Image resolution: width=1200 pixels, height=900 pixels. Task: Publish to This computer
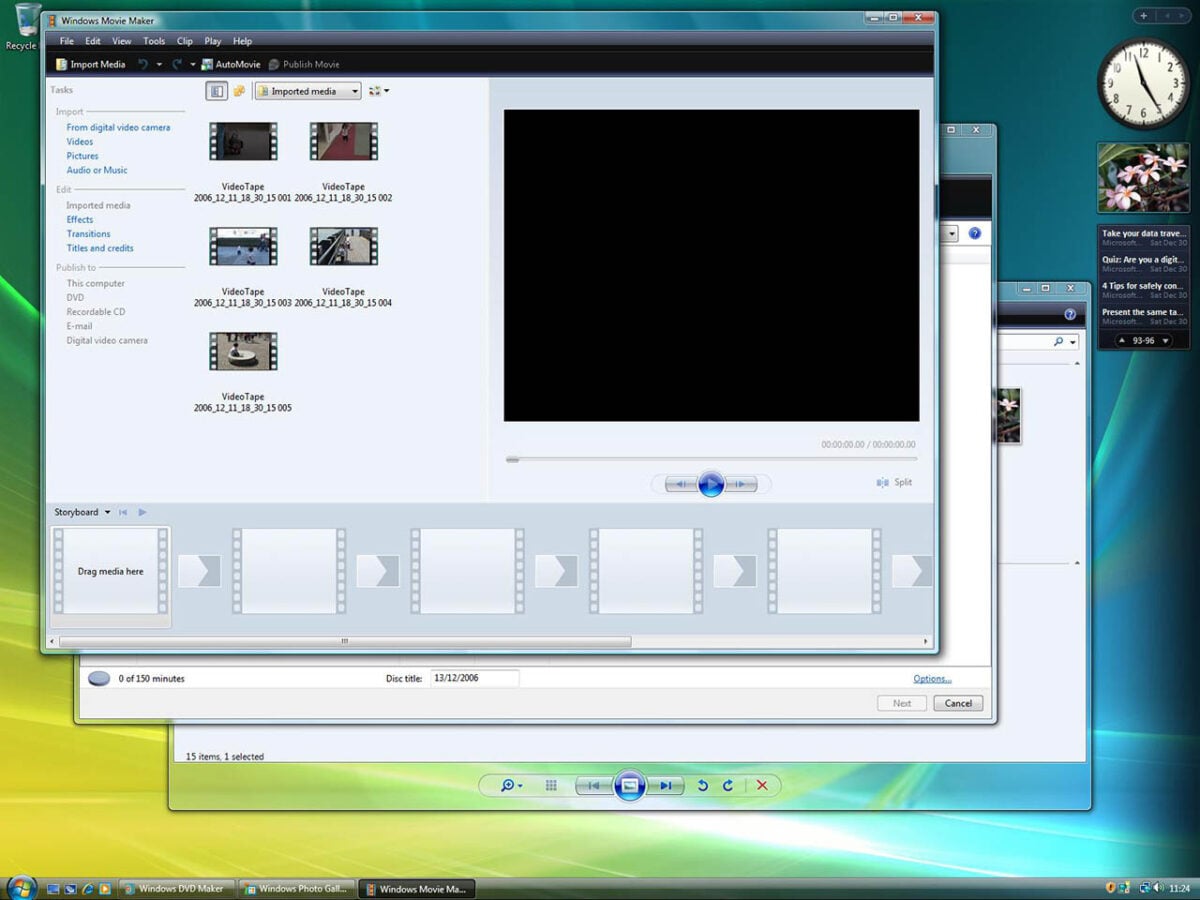click(96, 284)
